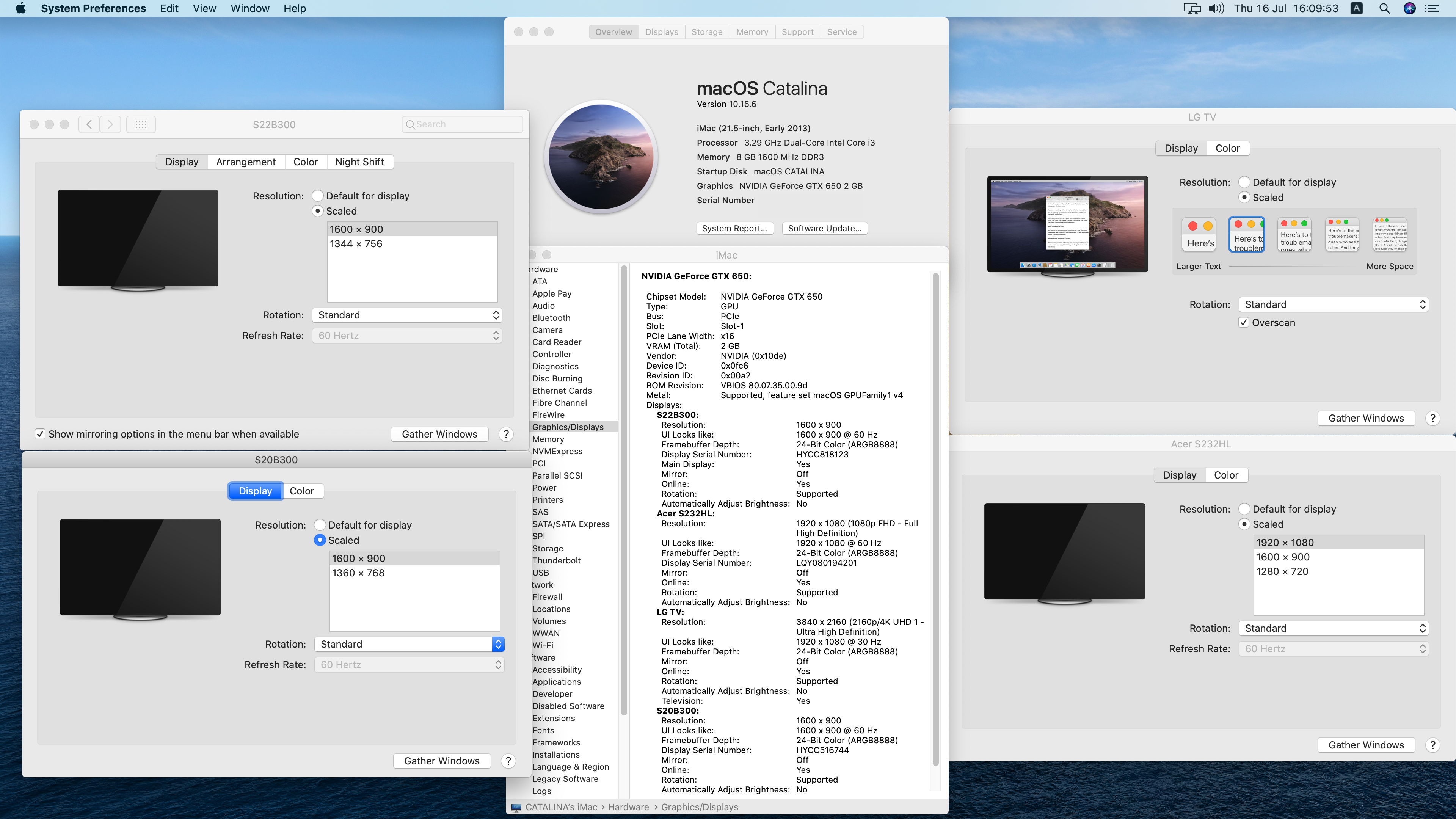Switch to Color tab in LG TV window

(x=1227, y=148)
